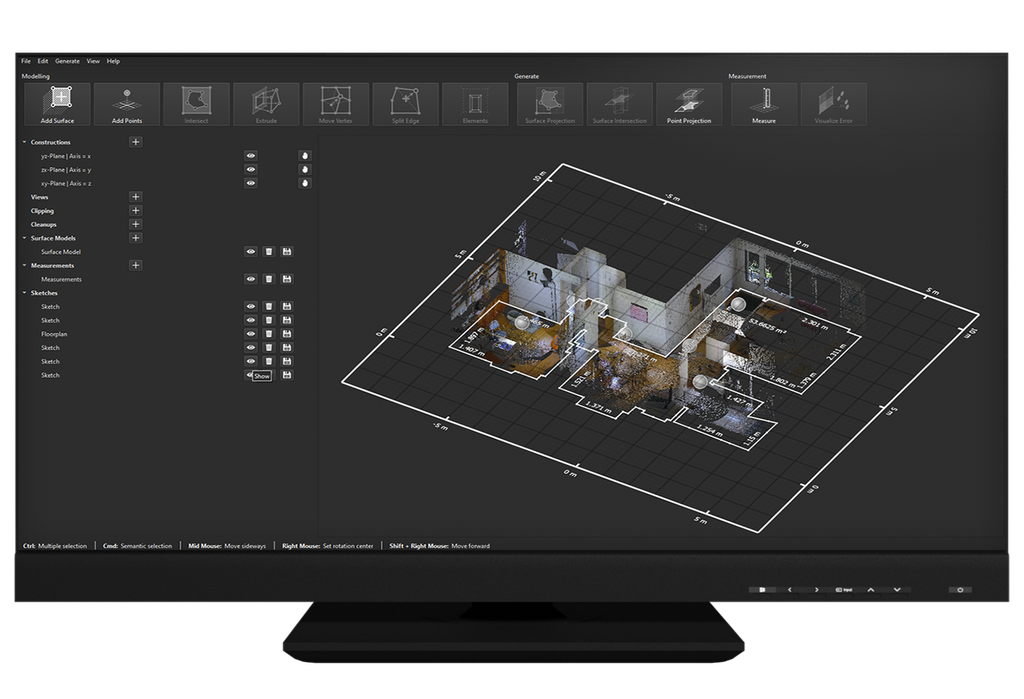Open the yz-Plane color droplet
The image size is (1024, 699).
point(305,155)
